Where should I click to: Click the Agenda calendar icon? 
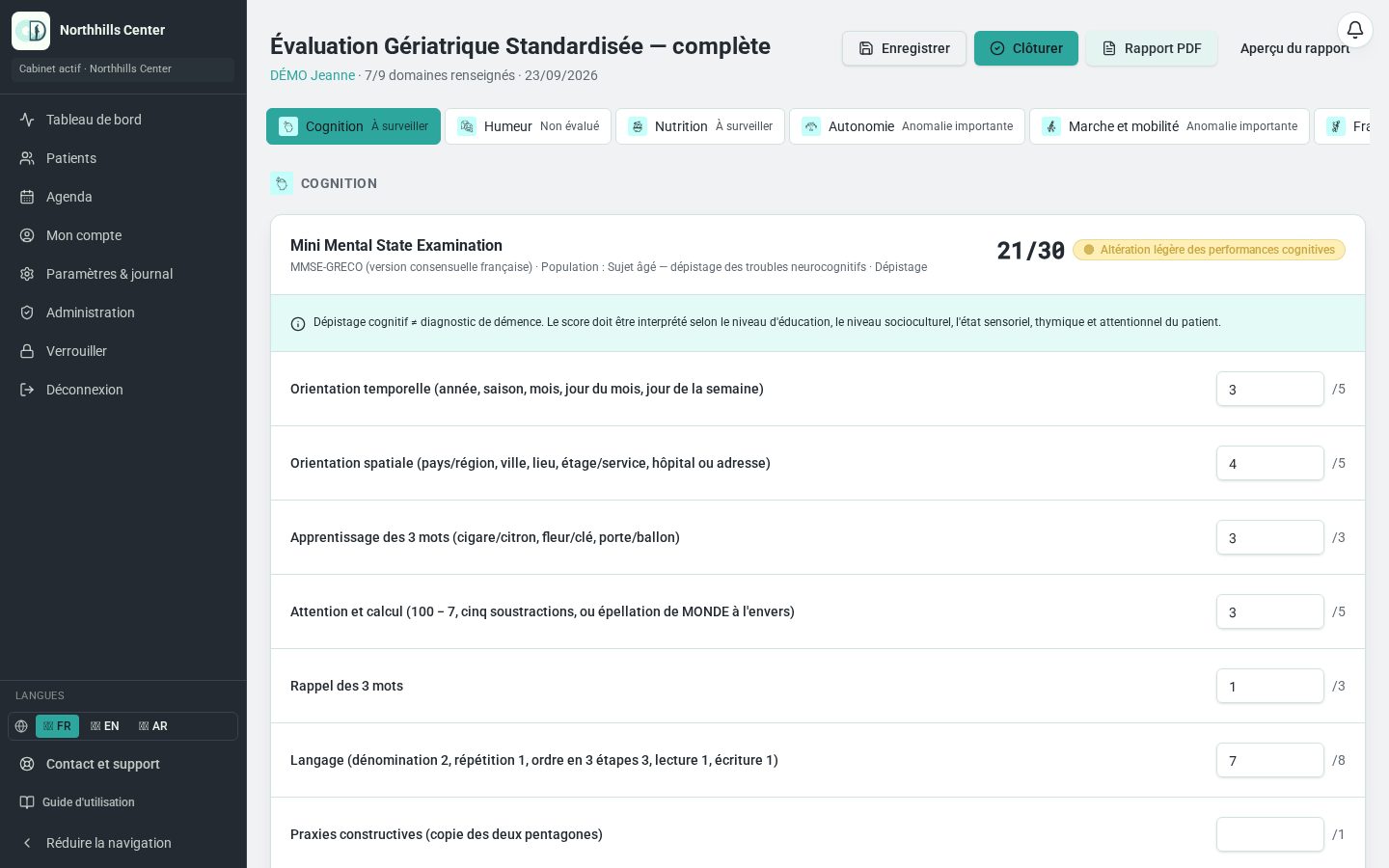tap(27, 197)
